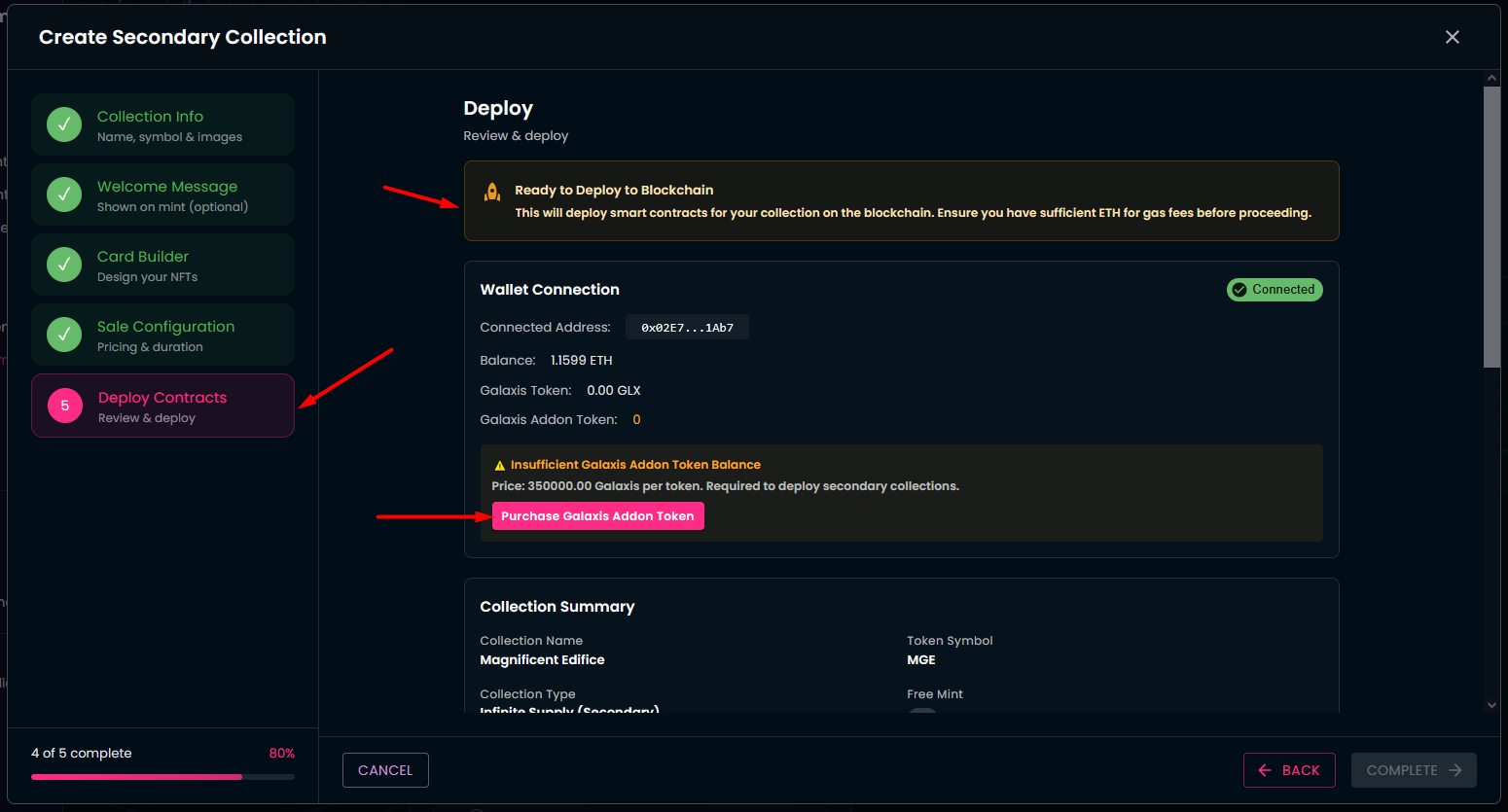Viewport: 1508px width, 812px height.
Task: Click the Complete button
Action: point(1413,770)
